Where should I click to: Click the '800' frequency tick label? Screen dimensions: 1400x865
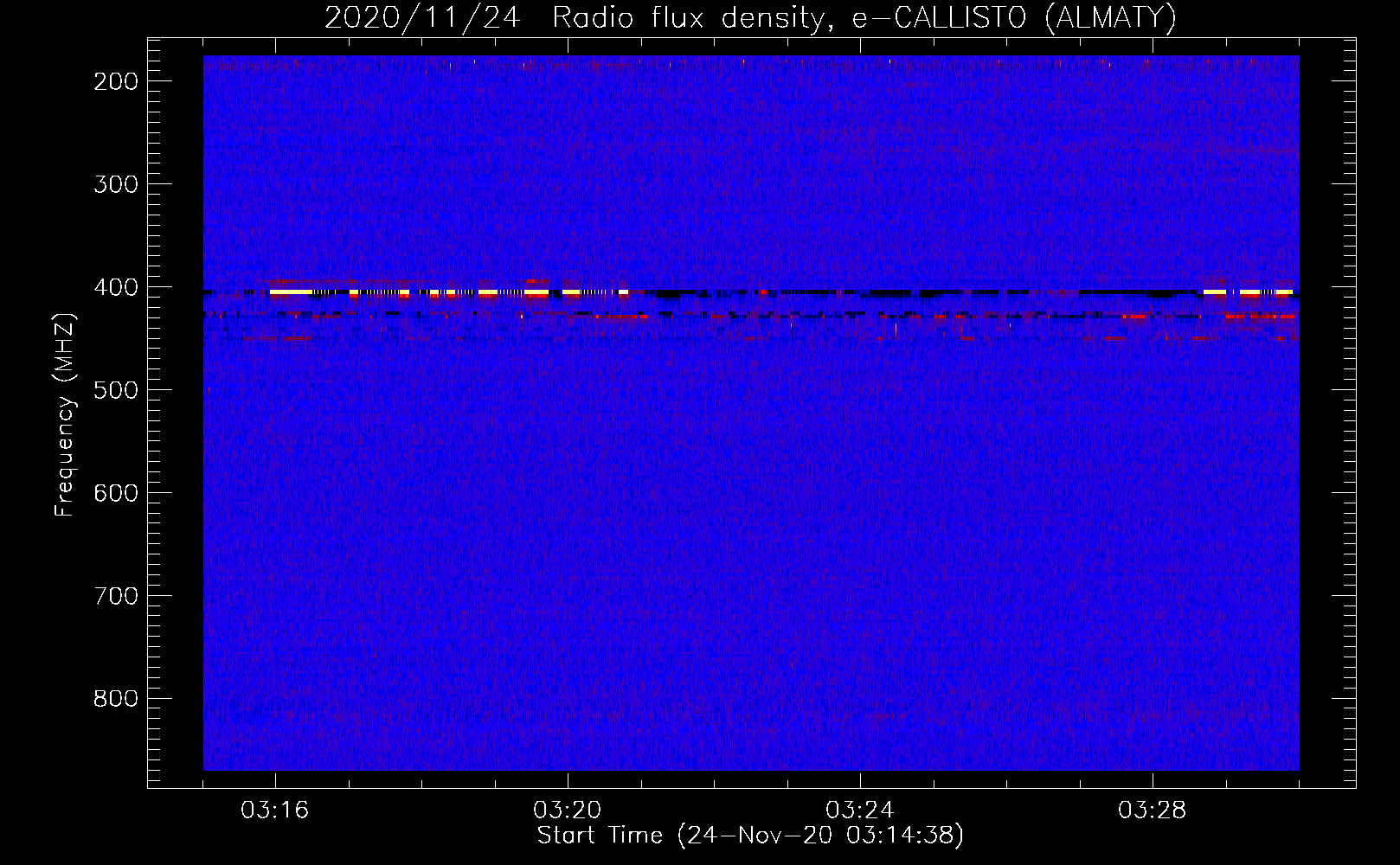(116, 699)
